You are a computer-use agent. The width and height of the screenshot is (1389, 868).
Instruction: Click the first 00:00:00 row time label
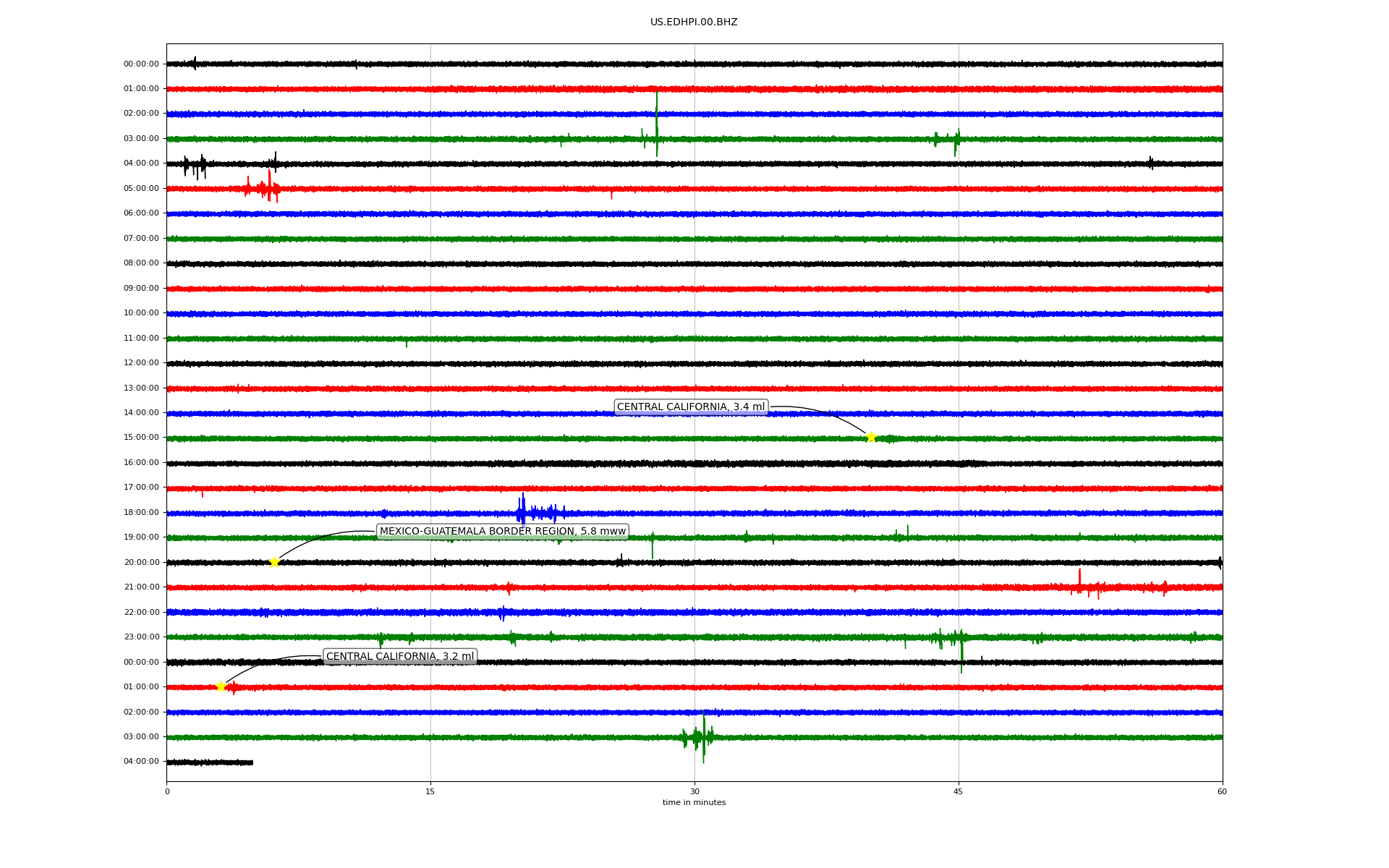pyautogui.click(x=141, y=64)
